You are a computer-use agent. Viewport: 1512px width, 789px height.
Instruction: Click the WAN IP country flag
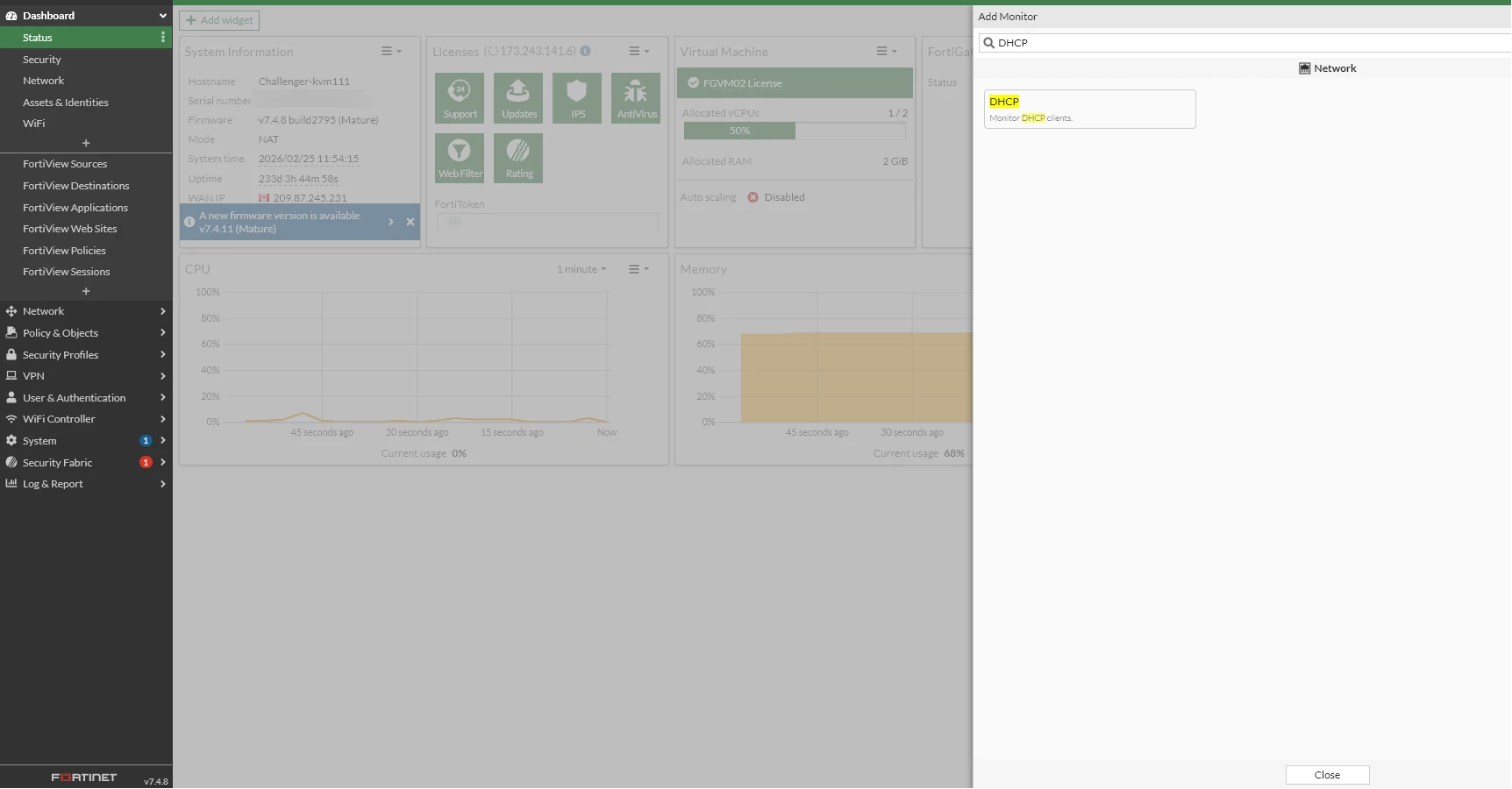pyautogui.click(x=264, y=198)
